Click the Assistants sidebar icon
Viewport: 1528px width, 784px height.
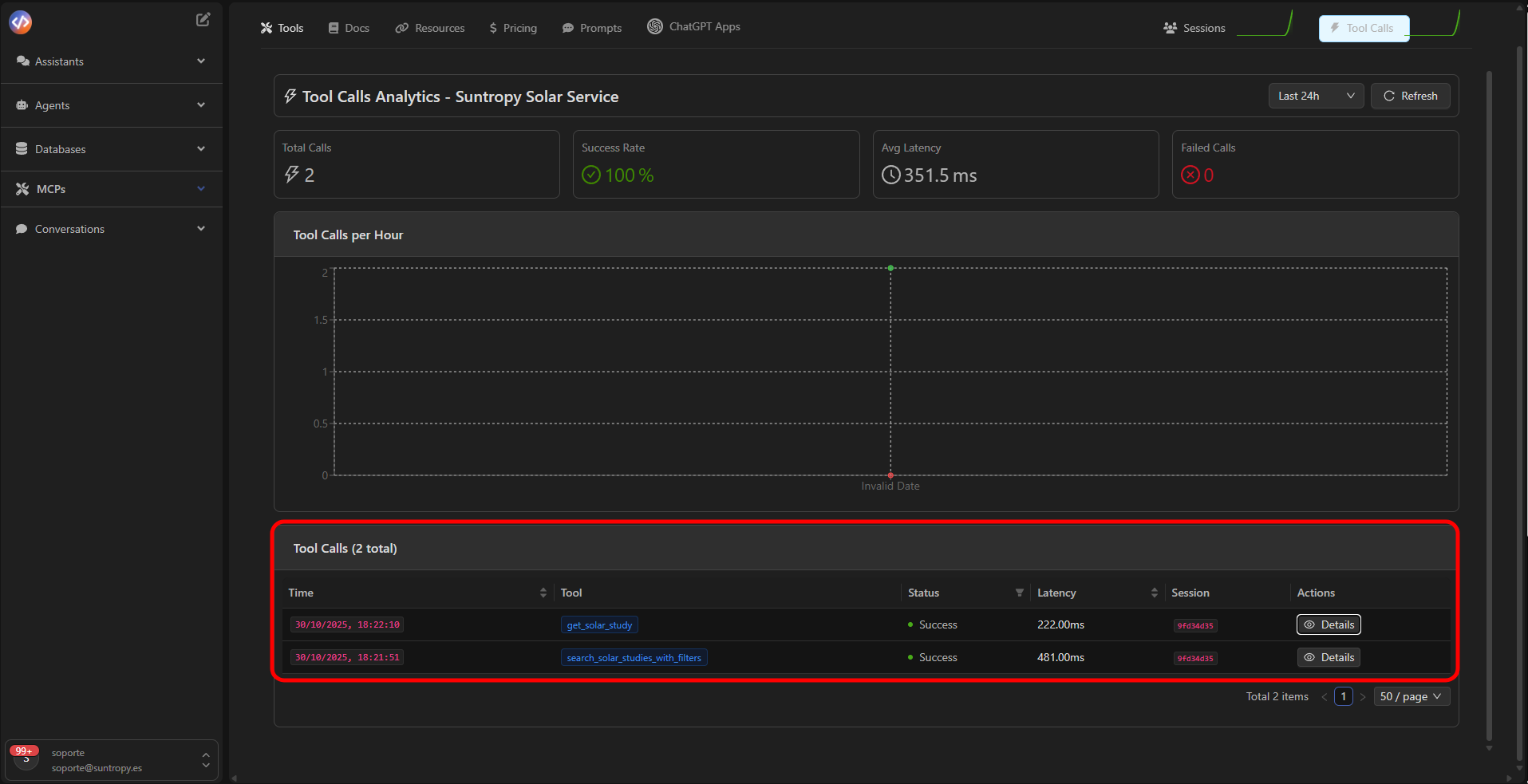22,61
